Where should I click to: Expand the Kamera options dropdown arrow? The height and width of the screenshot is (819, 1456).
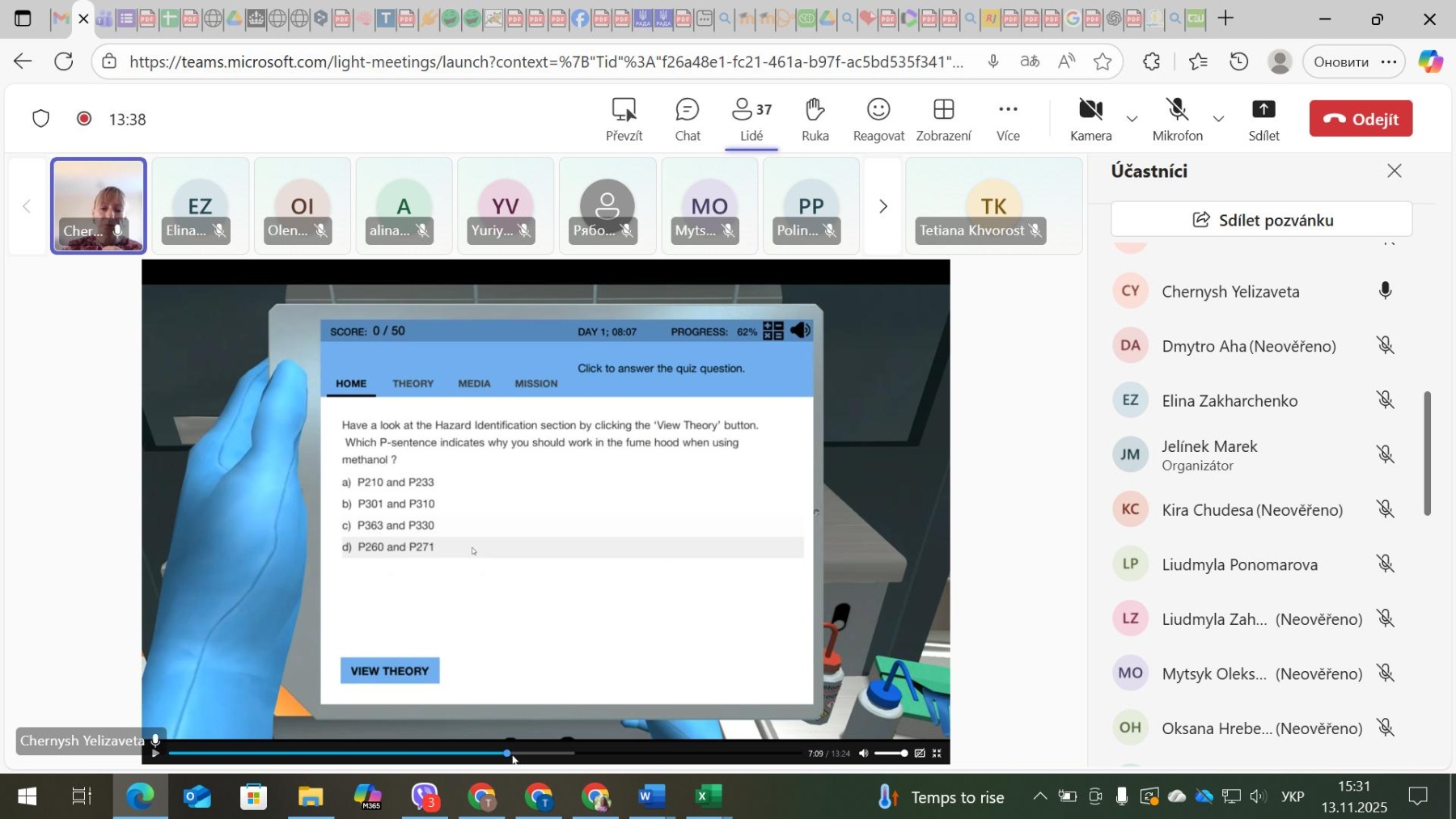(1132, 120)
